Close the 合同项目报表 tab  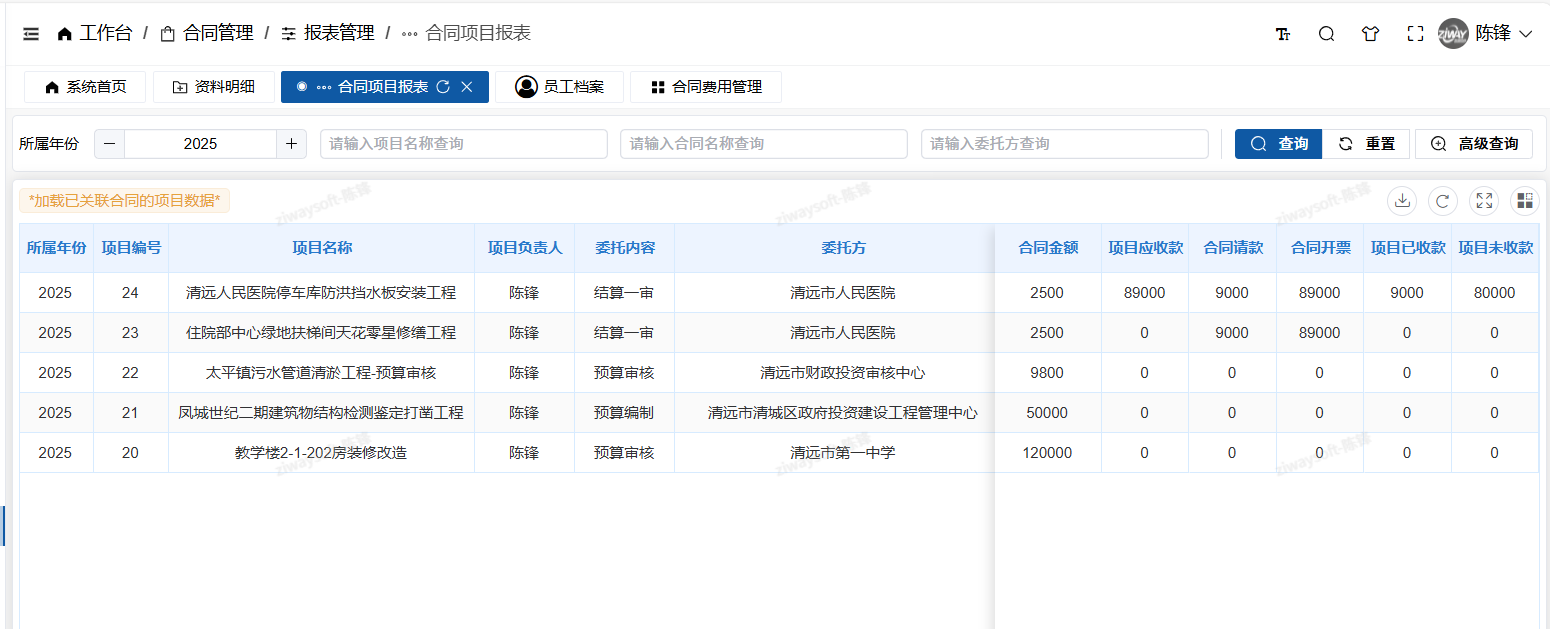466,86
